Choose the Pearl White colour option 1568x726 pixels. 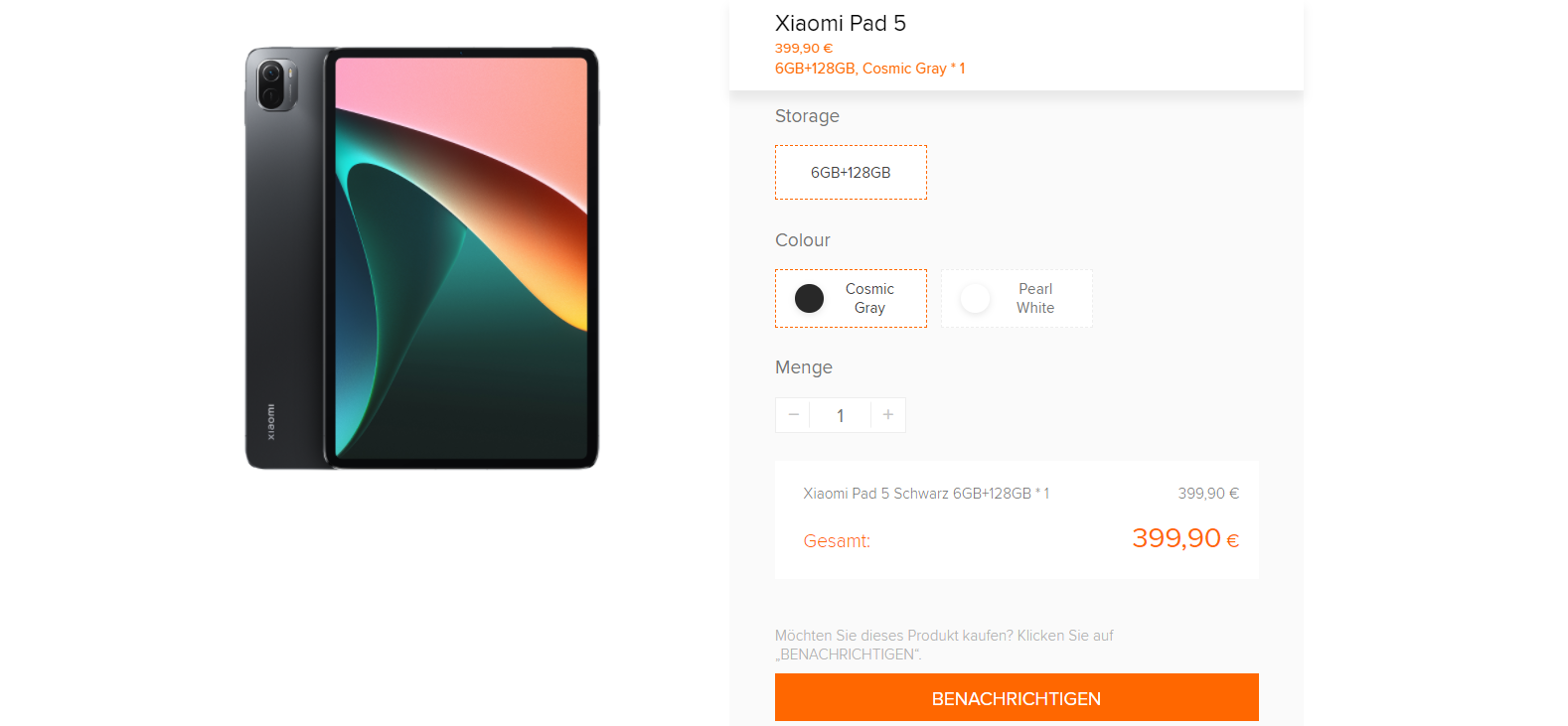(1034, 298)
